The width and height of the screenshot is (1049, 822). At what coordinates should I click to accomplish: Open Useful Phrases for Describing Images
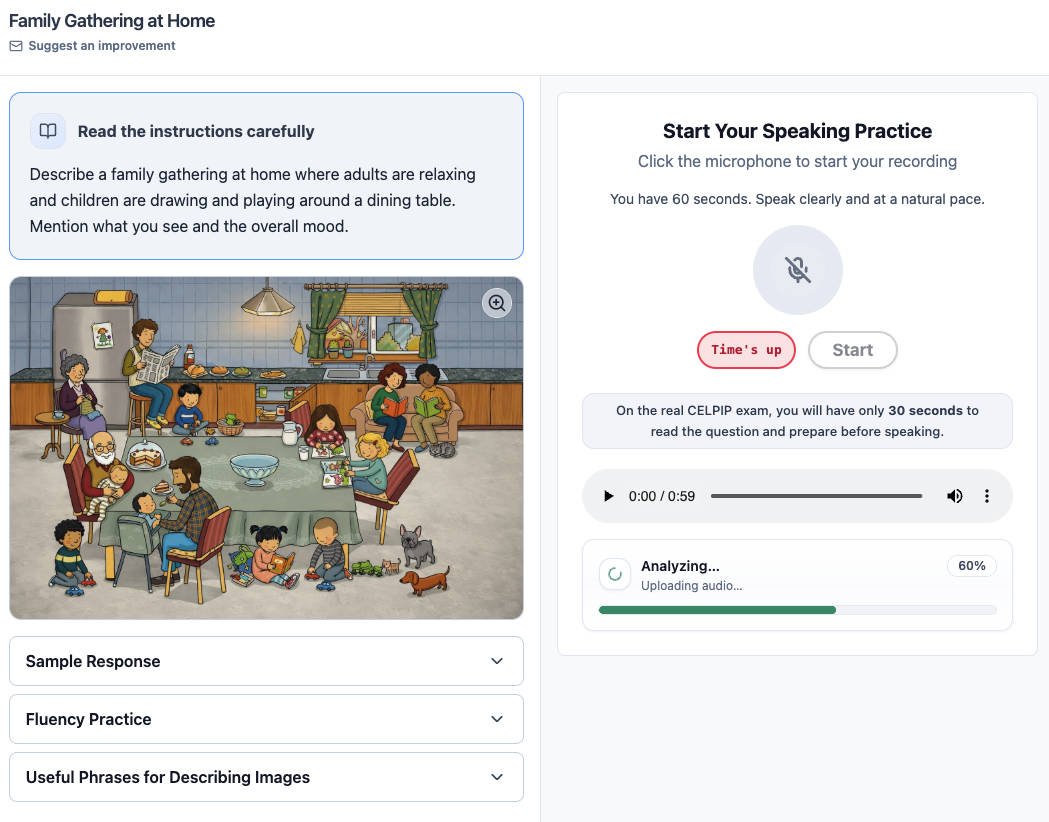coord(266,777)
